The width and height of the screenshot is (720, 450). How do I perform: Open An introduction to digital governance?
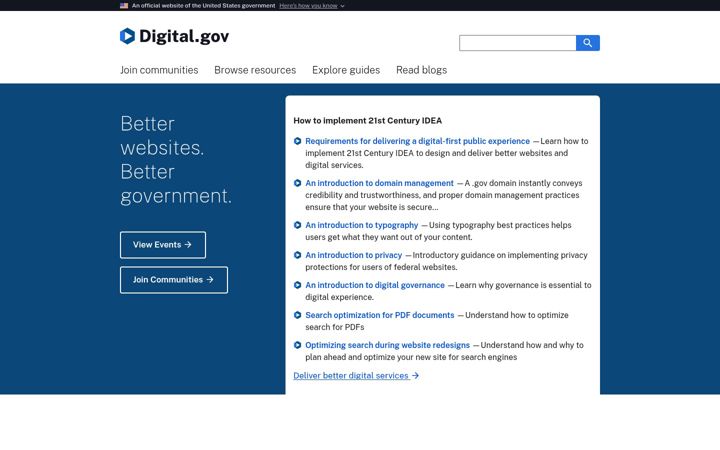[x=375, y=285]
